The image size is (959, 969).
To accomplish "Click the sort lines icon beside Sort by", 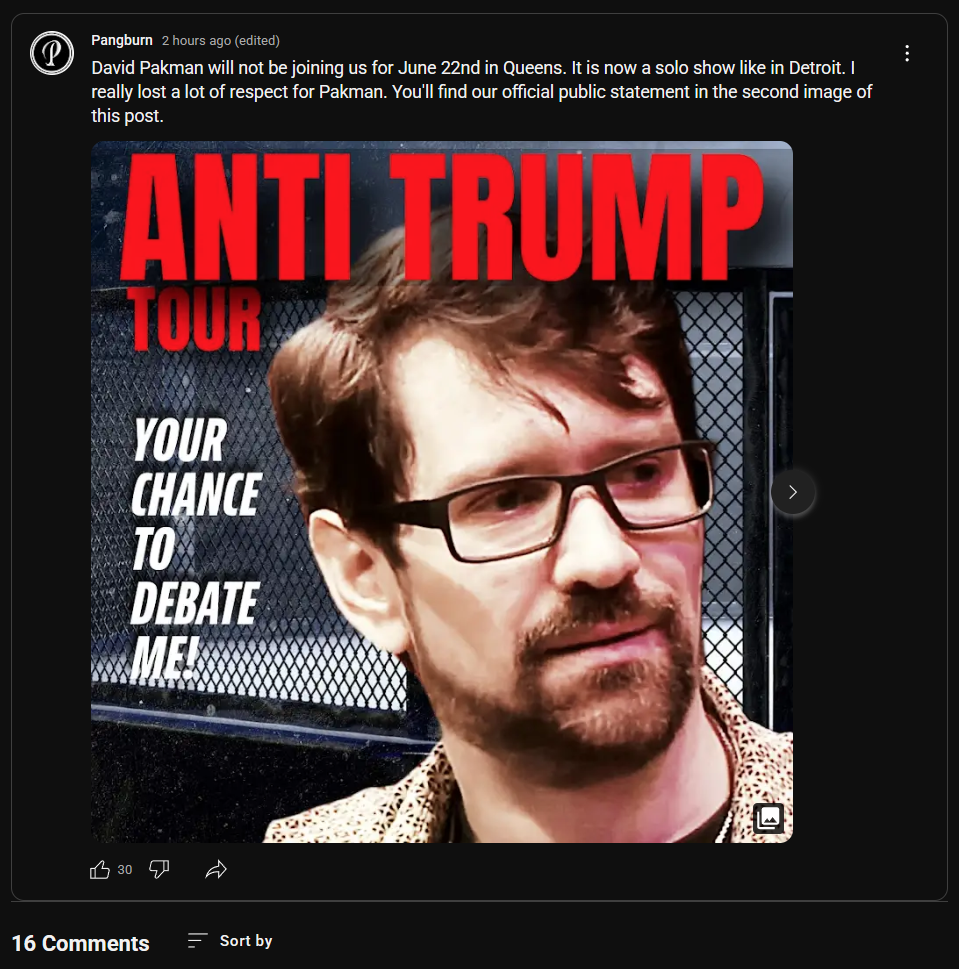I will 197,941.
